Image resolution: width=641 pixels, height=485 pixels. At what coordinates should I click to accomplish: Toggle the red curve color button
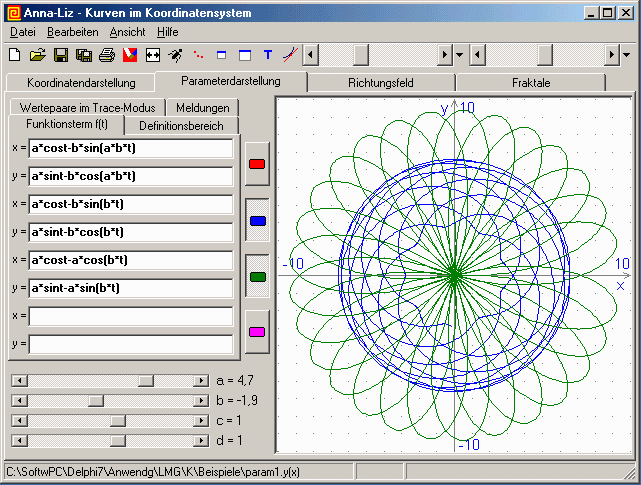click(257, 165)
